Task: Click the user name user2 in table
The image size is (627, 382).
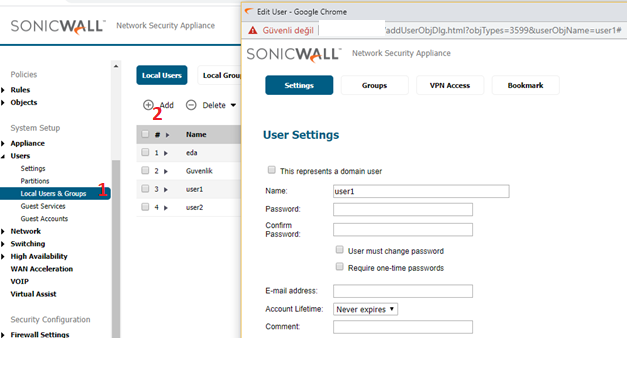Action: point(194,208)
